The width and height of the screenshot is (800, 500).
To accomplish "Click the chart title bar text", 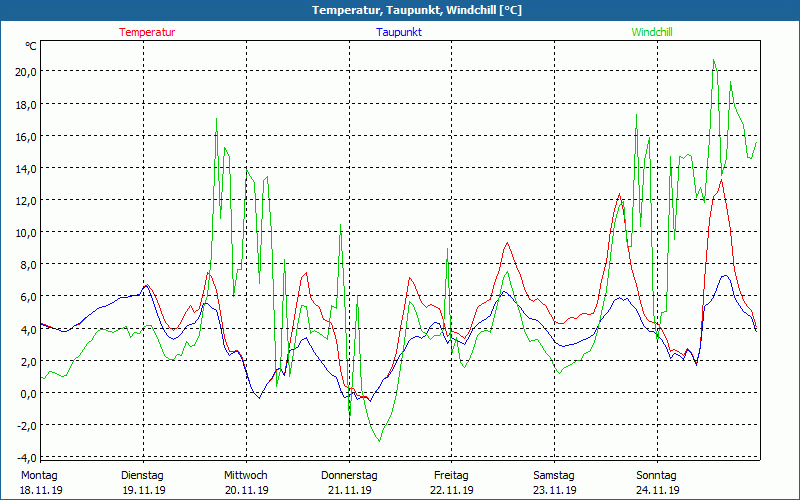I will click(400, 10).
